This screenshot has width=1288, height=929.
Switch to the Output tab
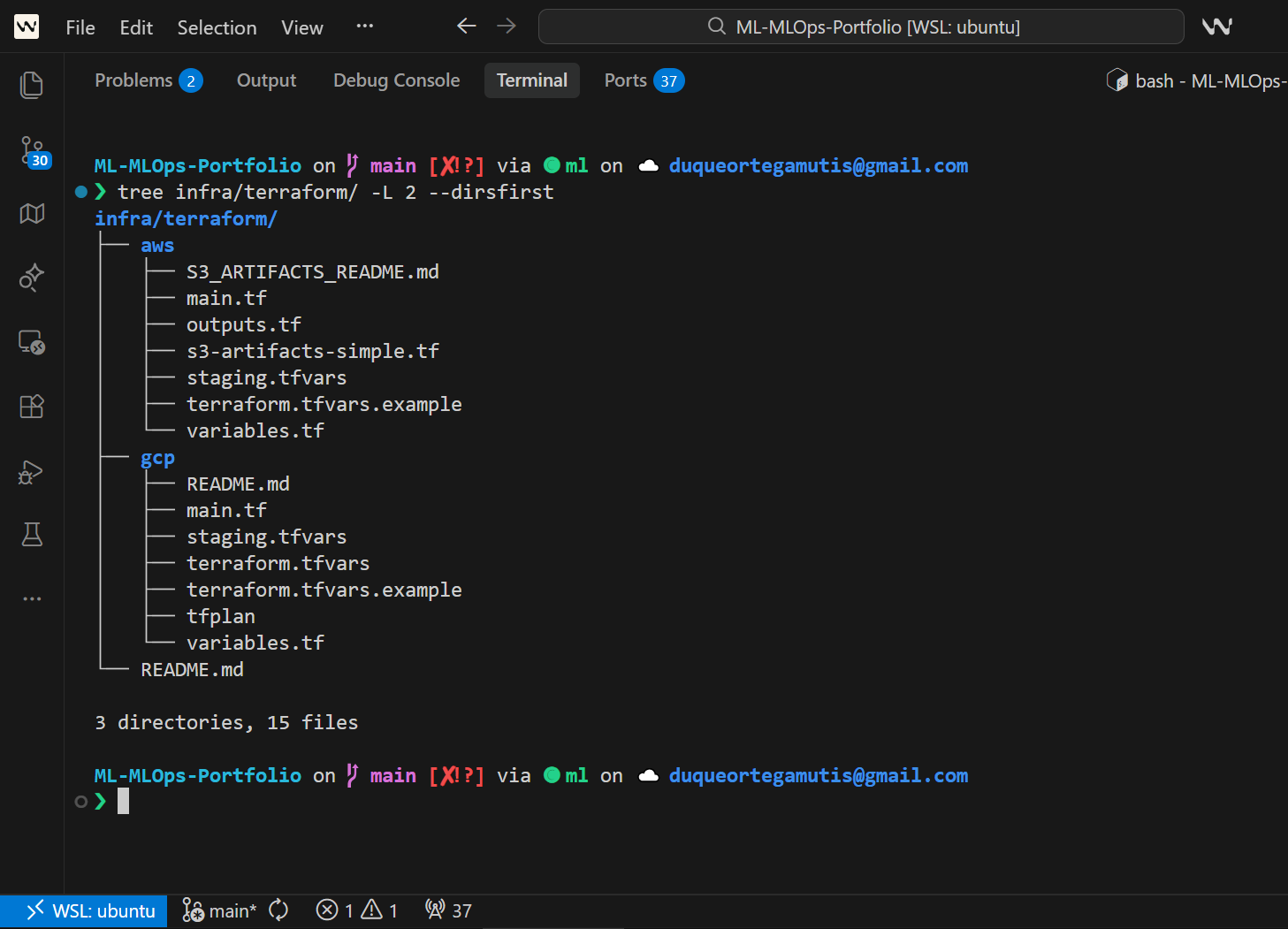266,80
